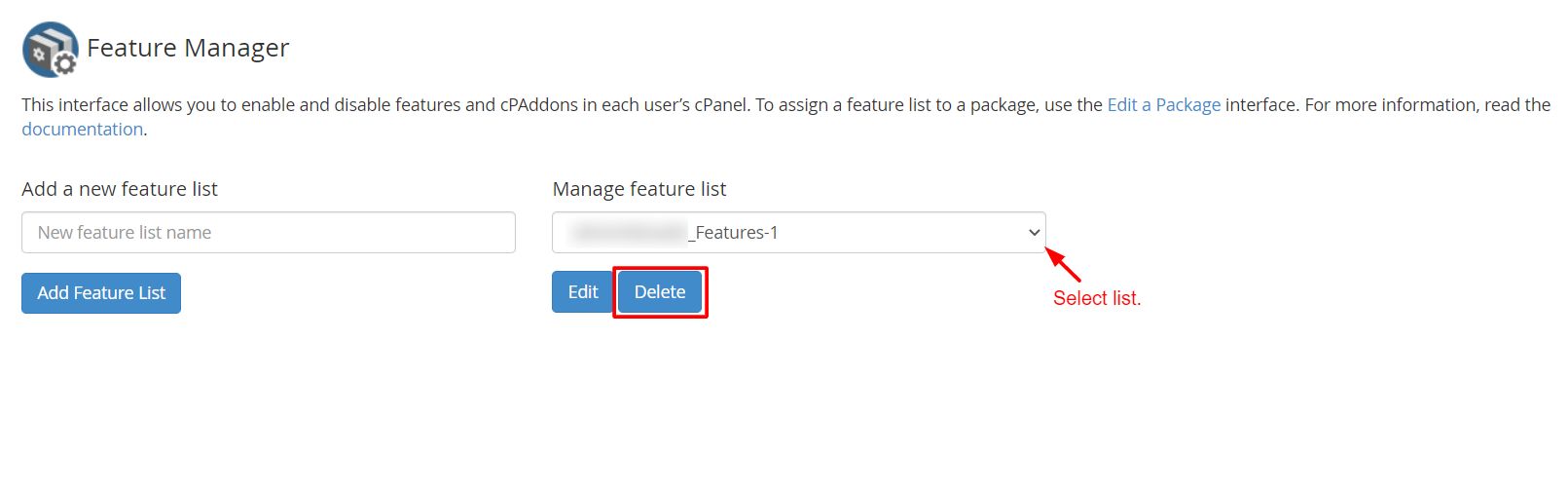Image resolution: width=1568 pixels, height=492 pixels.
Task: Open the documentation link
Action: coord(83,130)
